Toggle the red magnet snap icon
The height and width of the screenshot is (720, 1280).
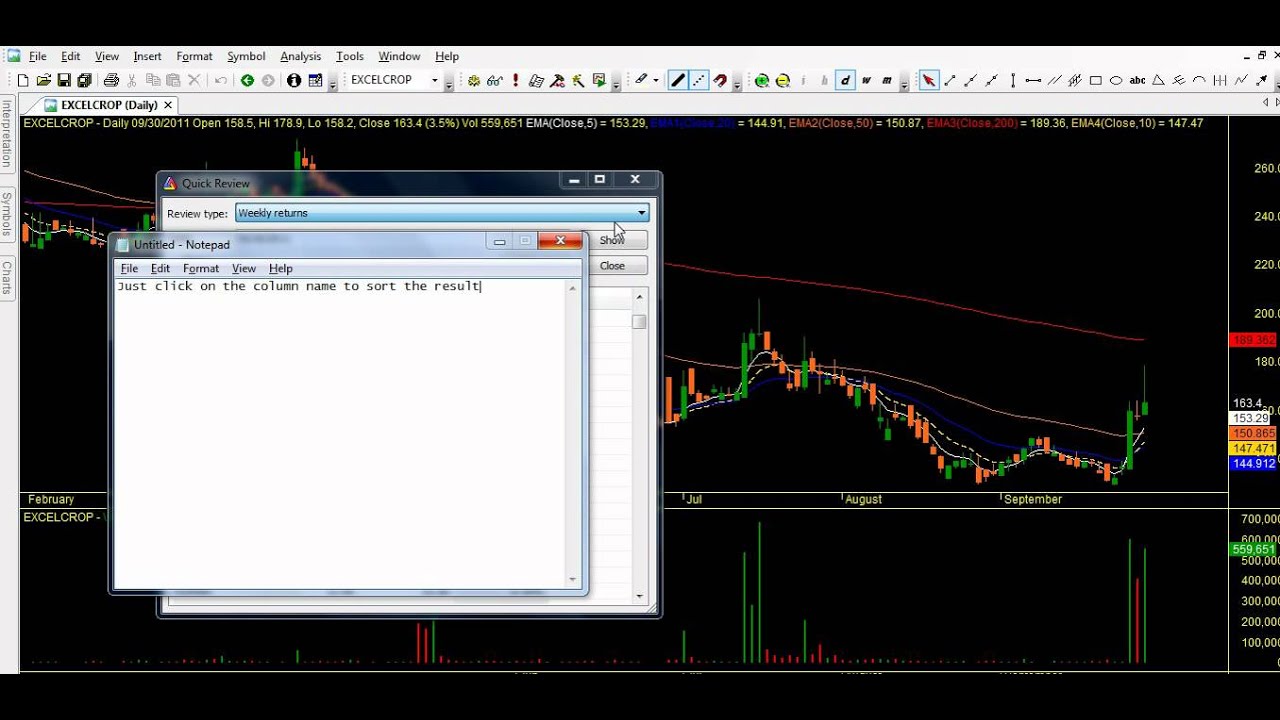(x=720, y=80)
